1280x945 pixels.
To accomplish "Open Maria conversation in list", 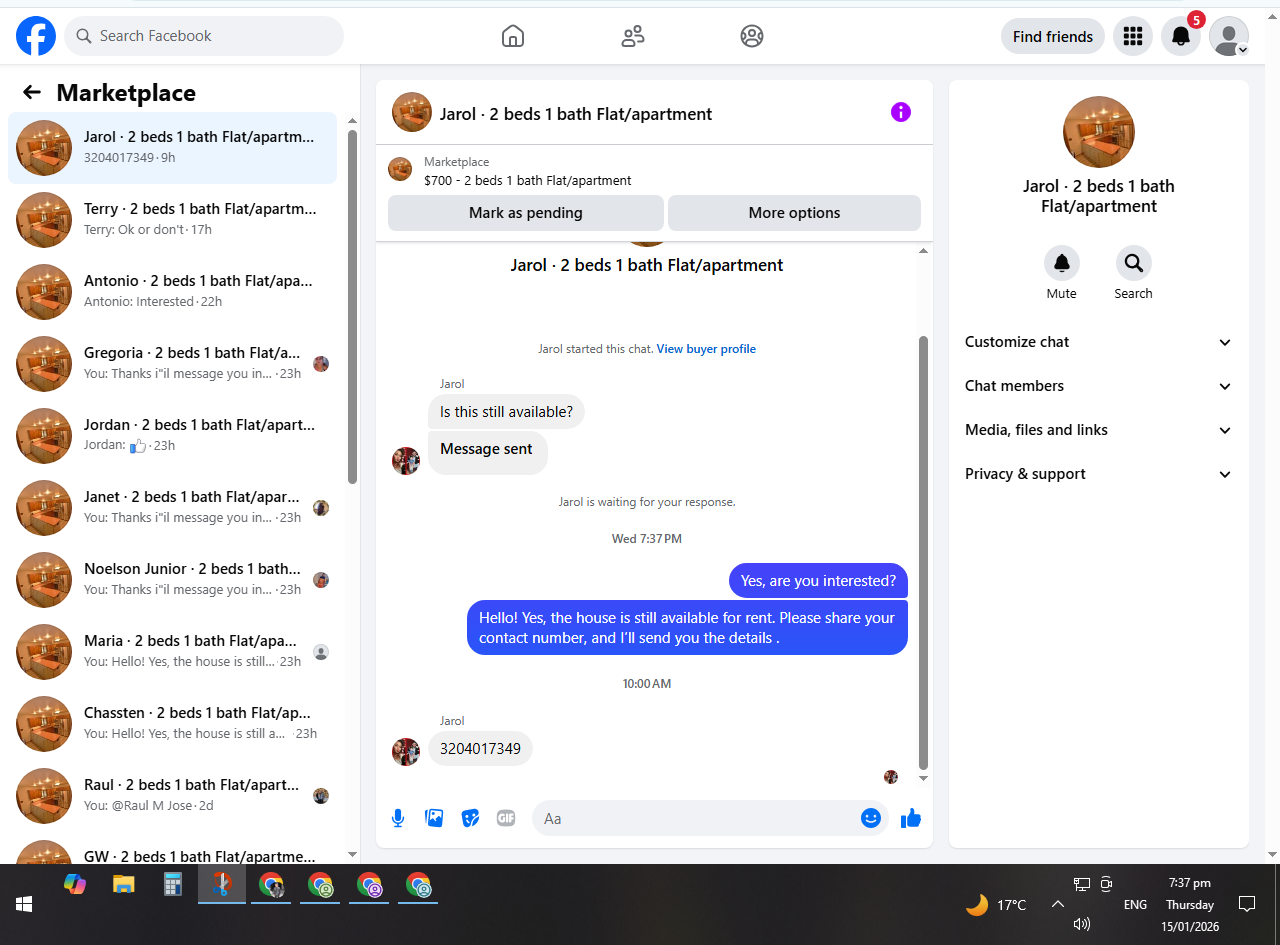I will (x=172, y=652).
